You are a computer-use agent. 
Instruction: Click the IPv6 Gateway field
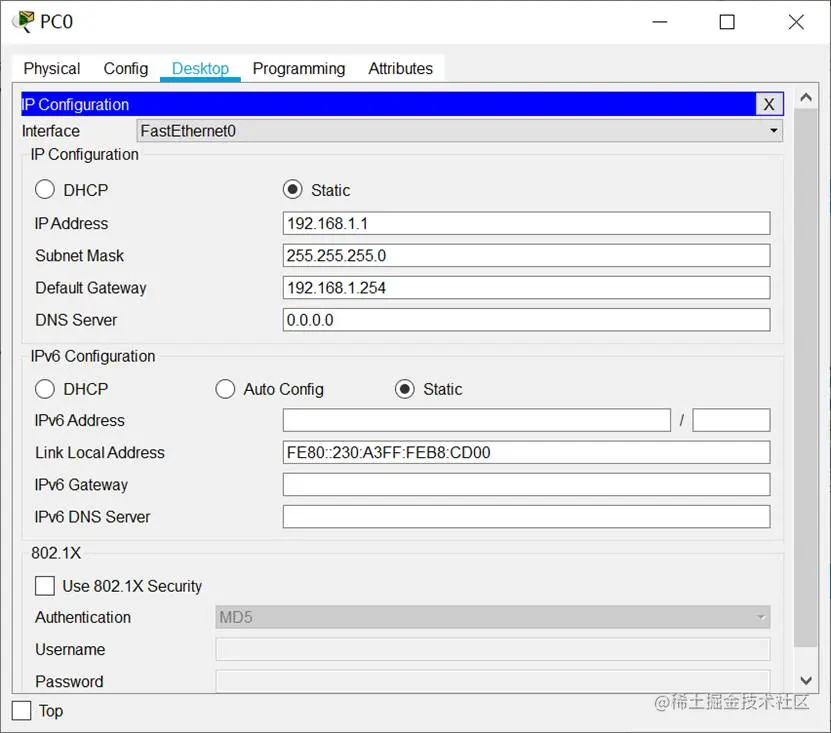[x=526, y=484]
